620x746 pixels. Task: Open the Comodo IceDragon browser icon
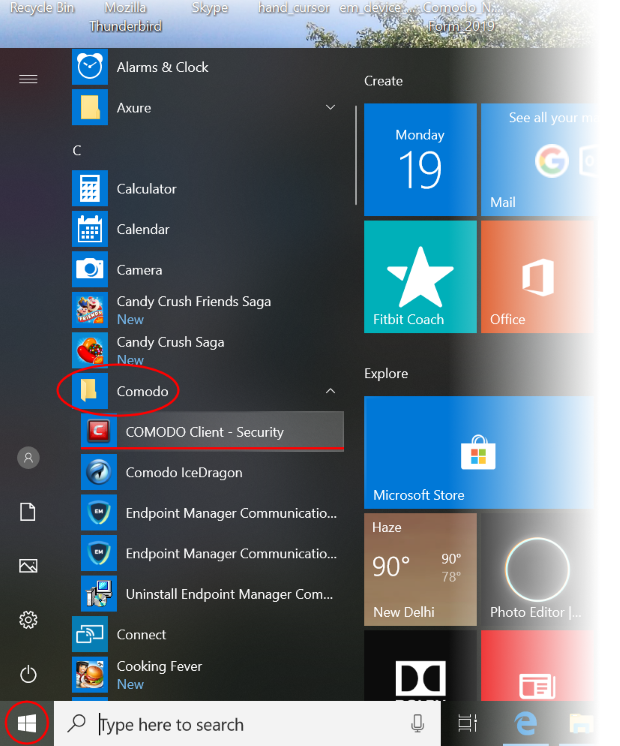tap(99, 472)
